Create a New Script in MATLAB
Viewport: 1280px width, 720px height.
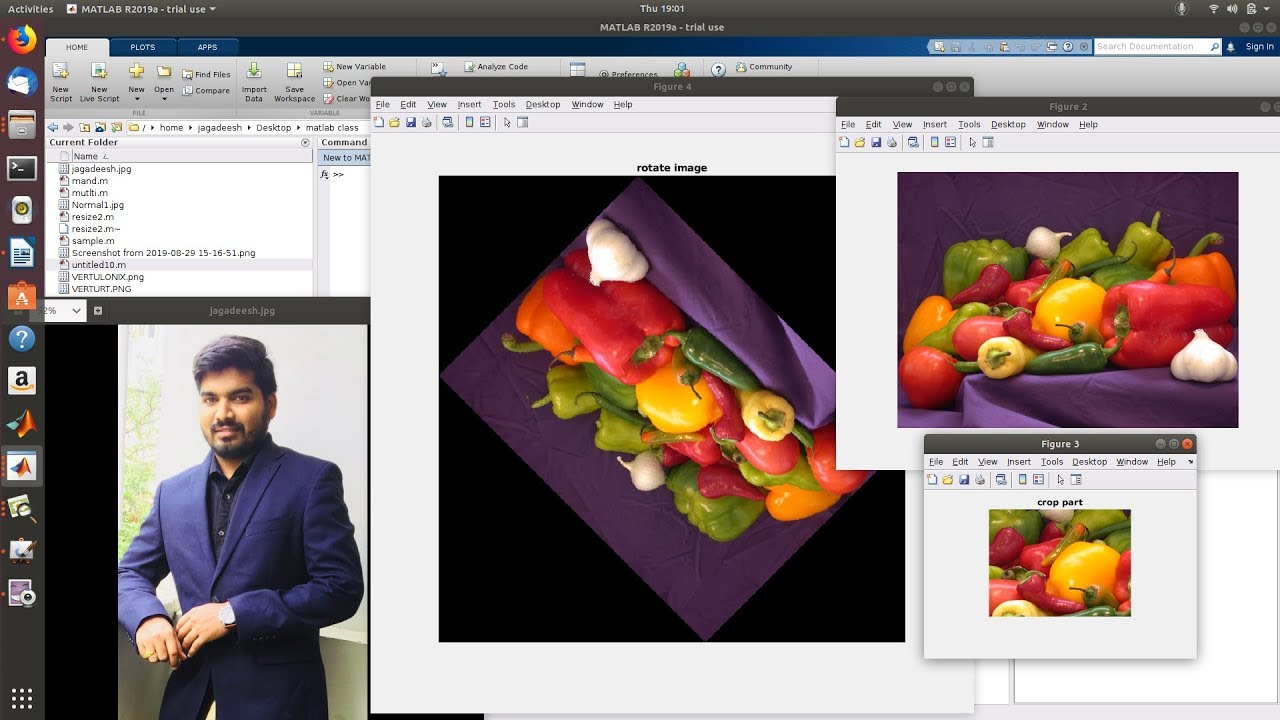pyautogui.click(x=61, y=82)
